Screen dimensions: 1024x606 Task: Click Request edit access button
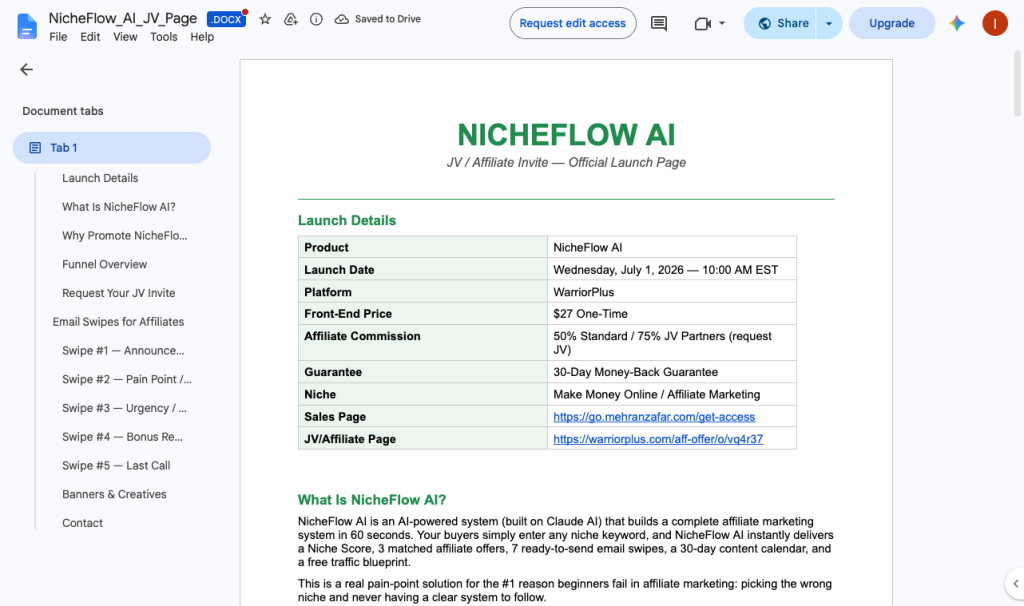point(573,24)
